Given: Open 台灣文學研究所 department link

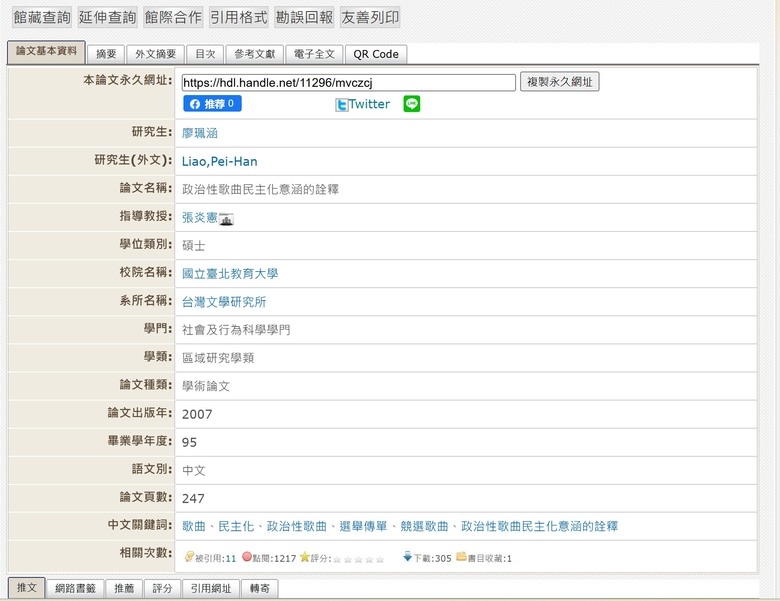Looking at the screenshot, I should coord(224,301).
